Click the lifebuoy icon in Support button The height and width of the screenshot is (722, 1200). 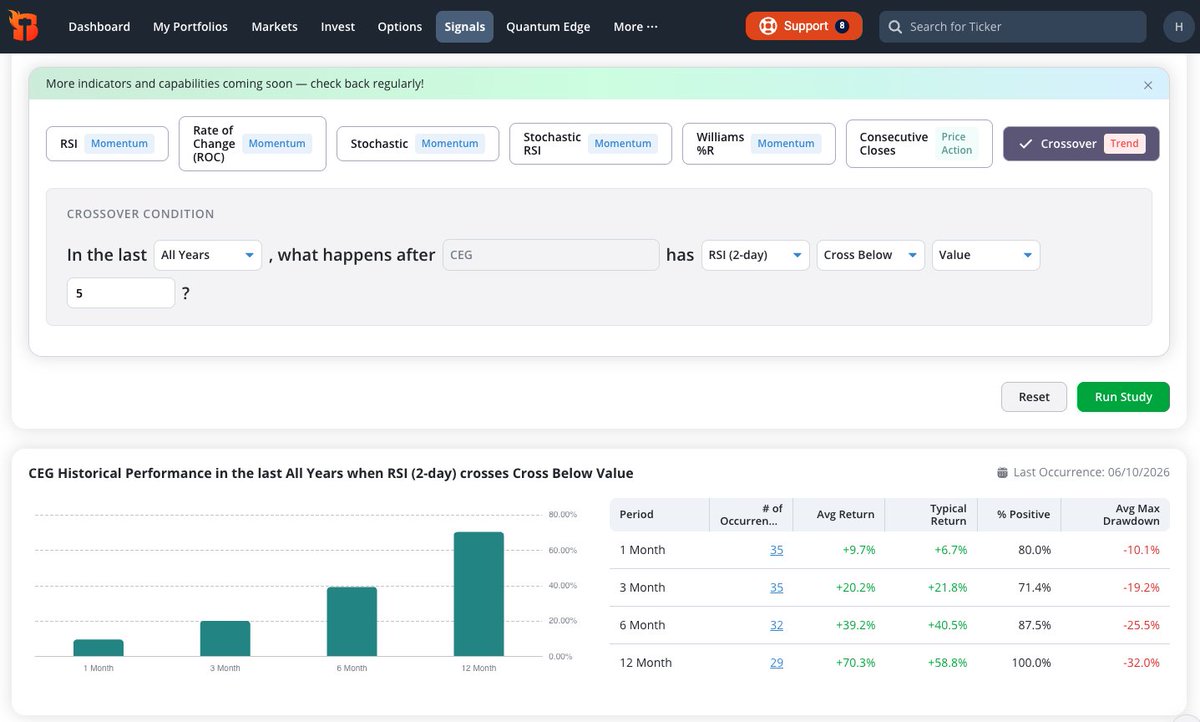(x=768, y=27)
